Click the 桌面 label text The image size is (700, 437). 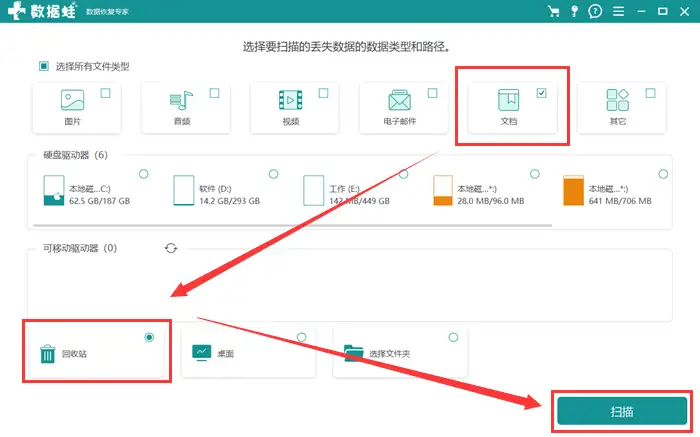point(225,354)
